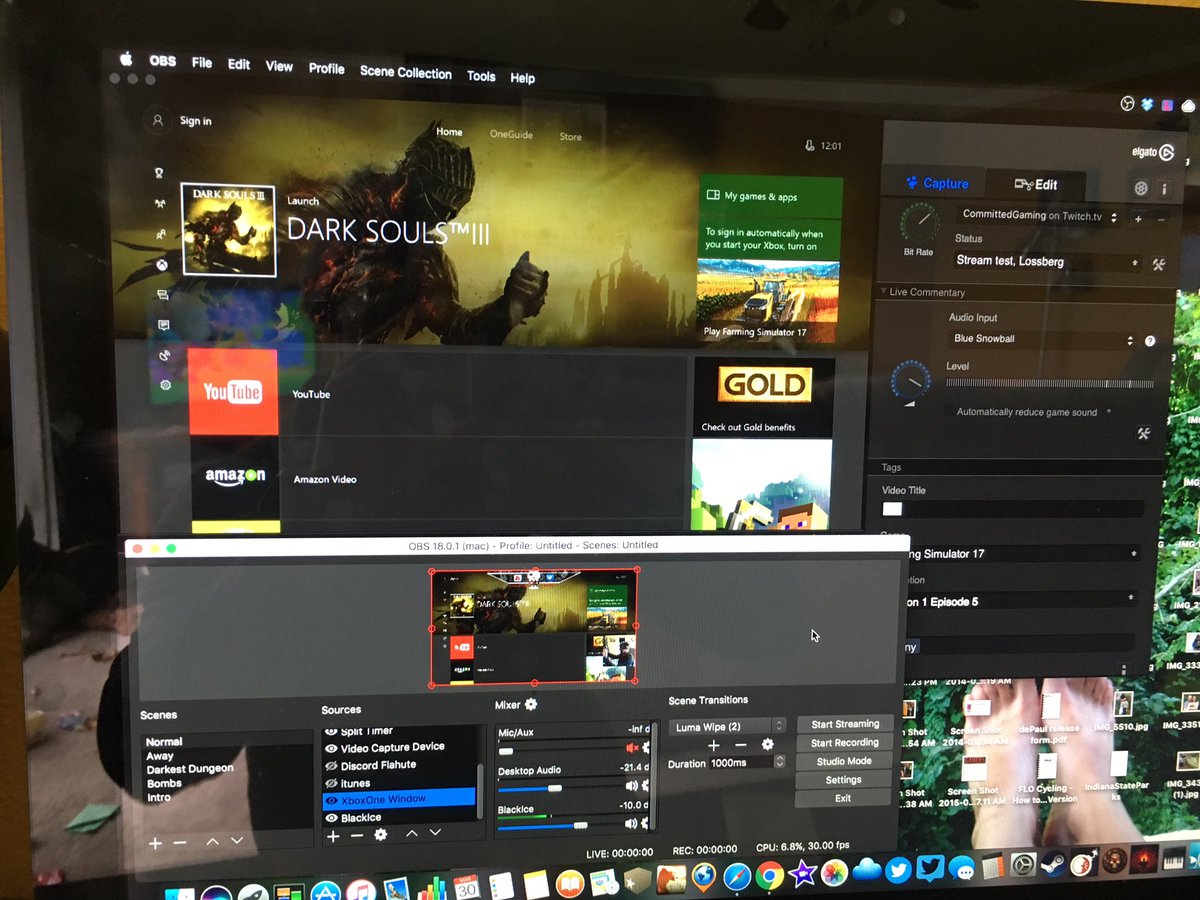This screenshot has height=900, width=1200.
Task: Click Start Recording button
Action: tap(844, 743)
